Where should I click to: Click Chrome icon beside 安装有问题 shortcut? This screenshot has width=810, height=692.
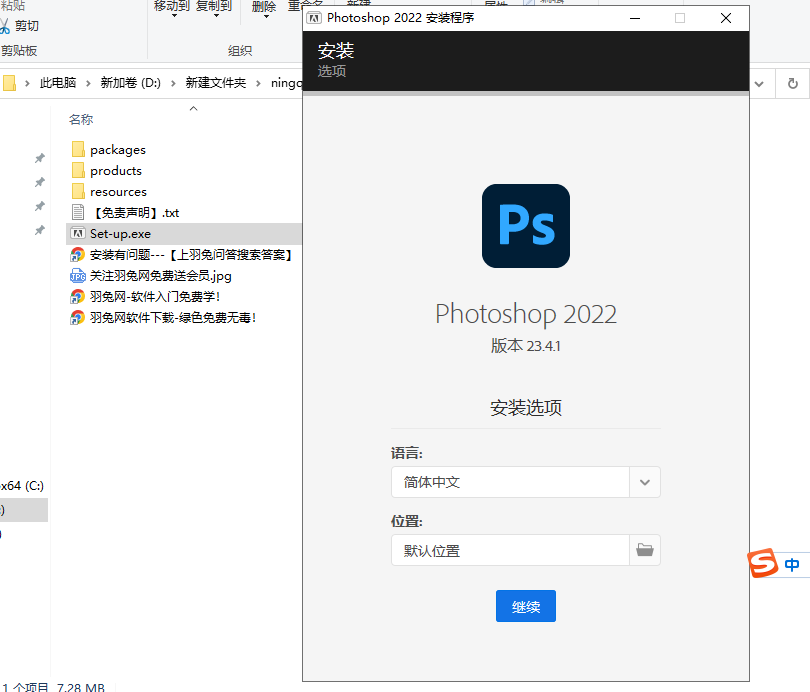pyautogui.click(x=77, y=255)
